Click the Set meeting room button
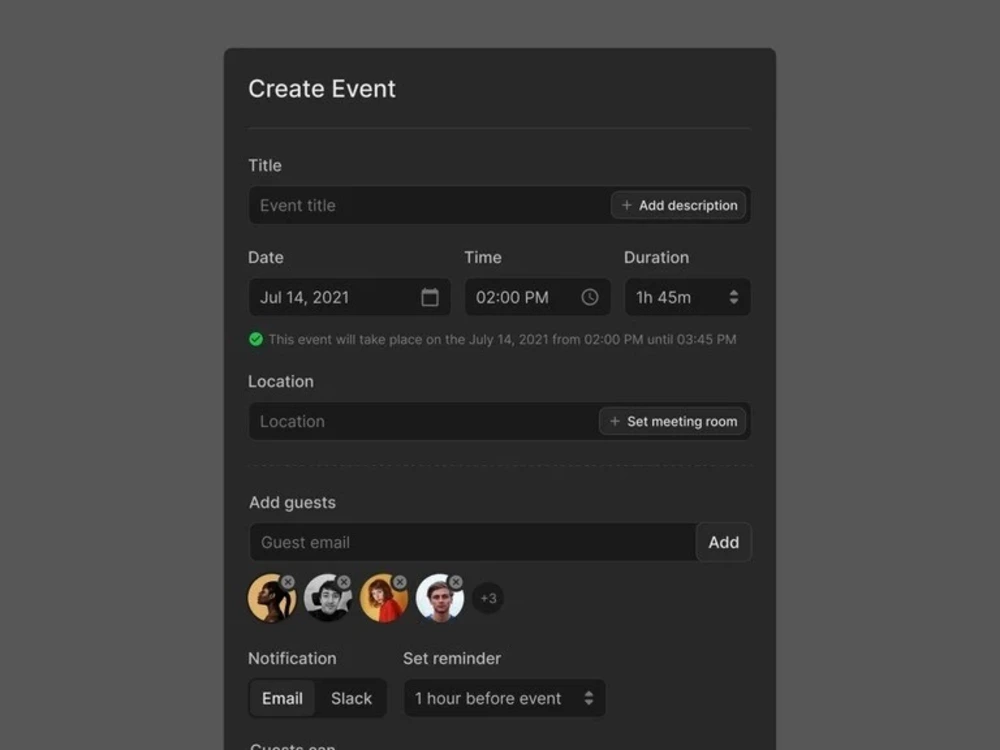Image resolution: width=1000 pixels, height=750 pixels. click(x=673, y=422)
